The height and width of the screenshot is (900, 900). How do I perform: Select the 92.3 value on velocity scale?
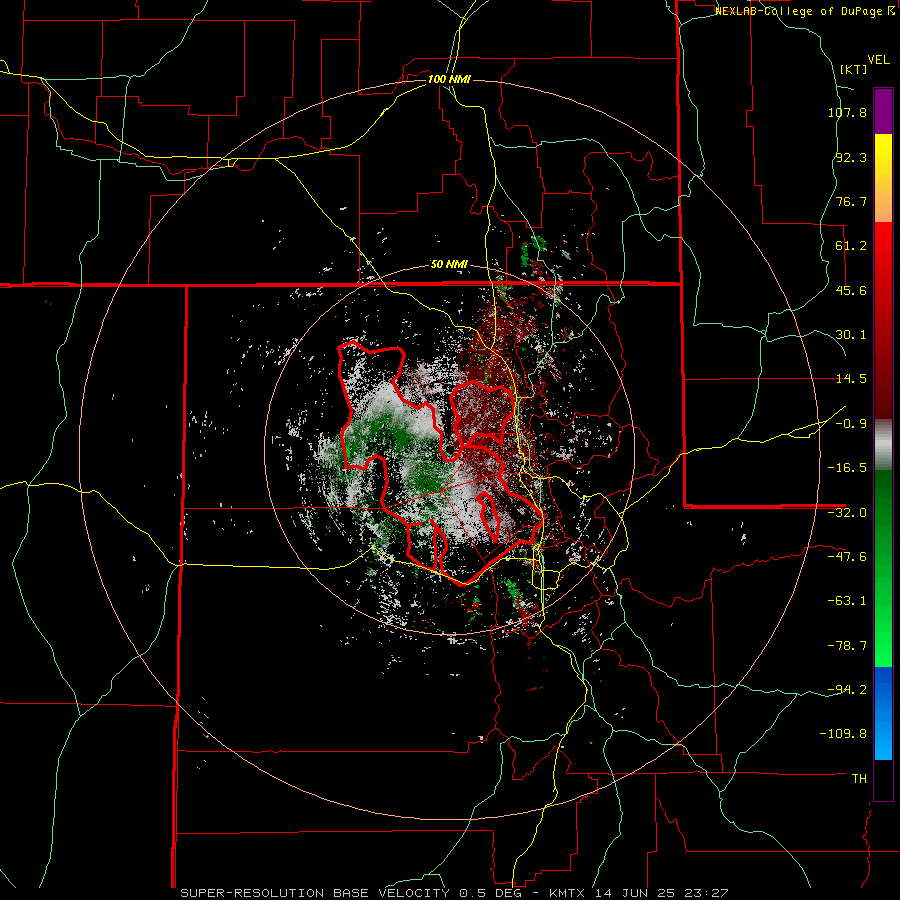[x=851, y=157]
